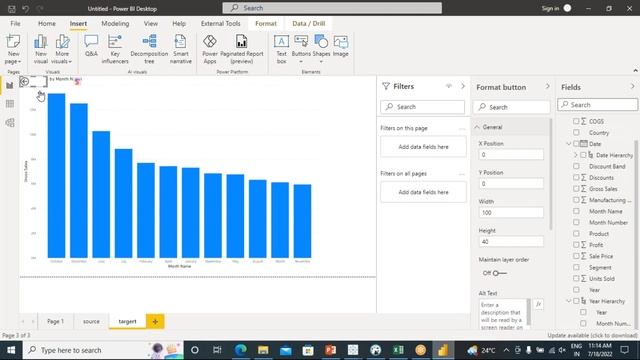
Task: Add a new report page
Action: (155, 322)
